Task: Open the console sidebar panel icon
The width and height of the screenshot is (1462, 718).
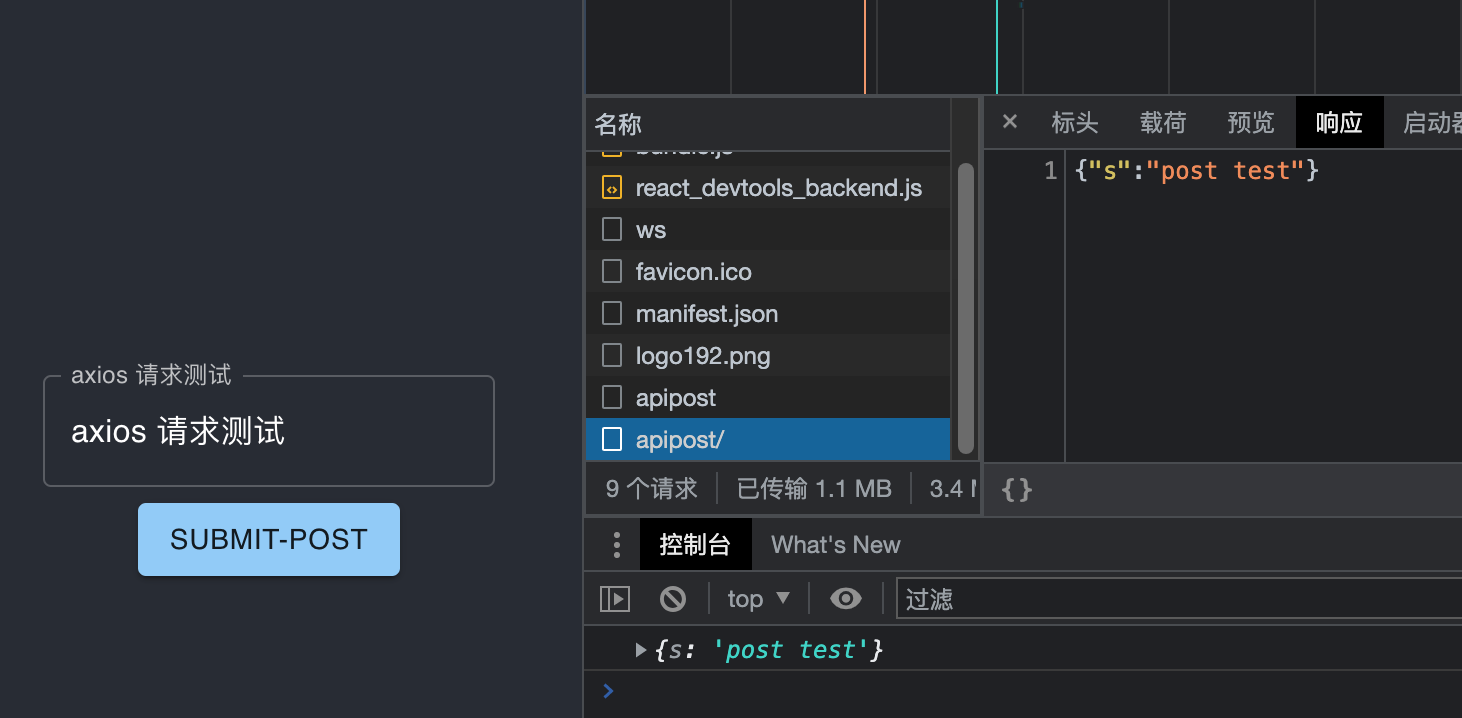Action: (x=615, y=598)
